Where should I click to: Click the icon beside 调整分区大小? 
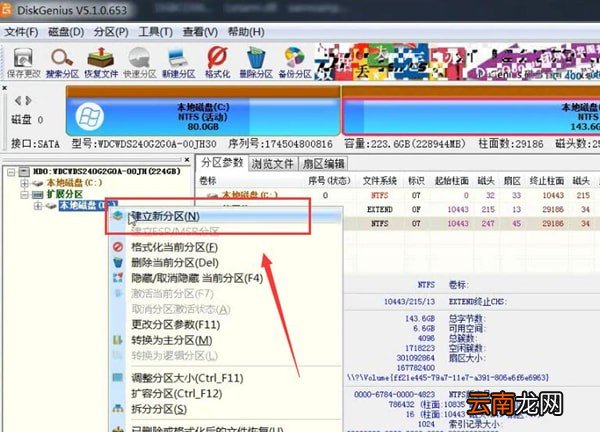[118, 378]
